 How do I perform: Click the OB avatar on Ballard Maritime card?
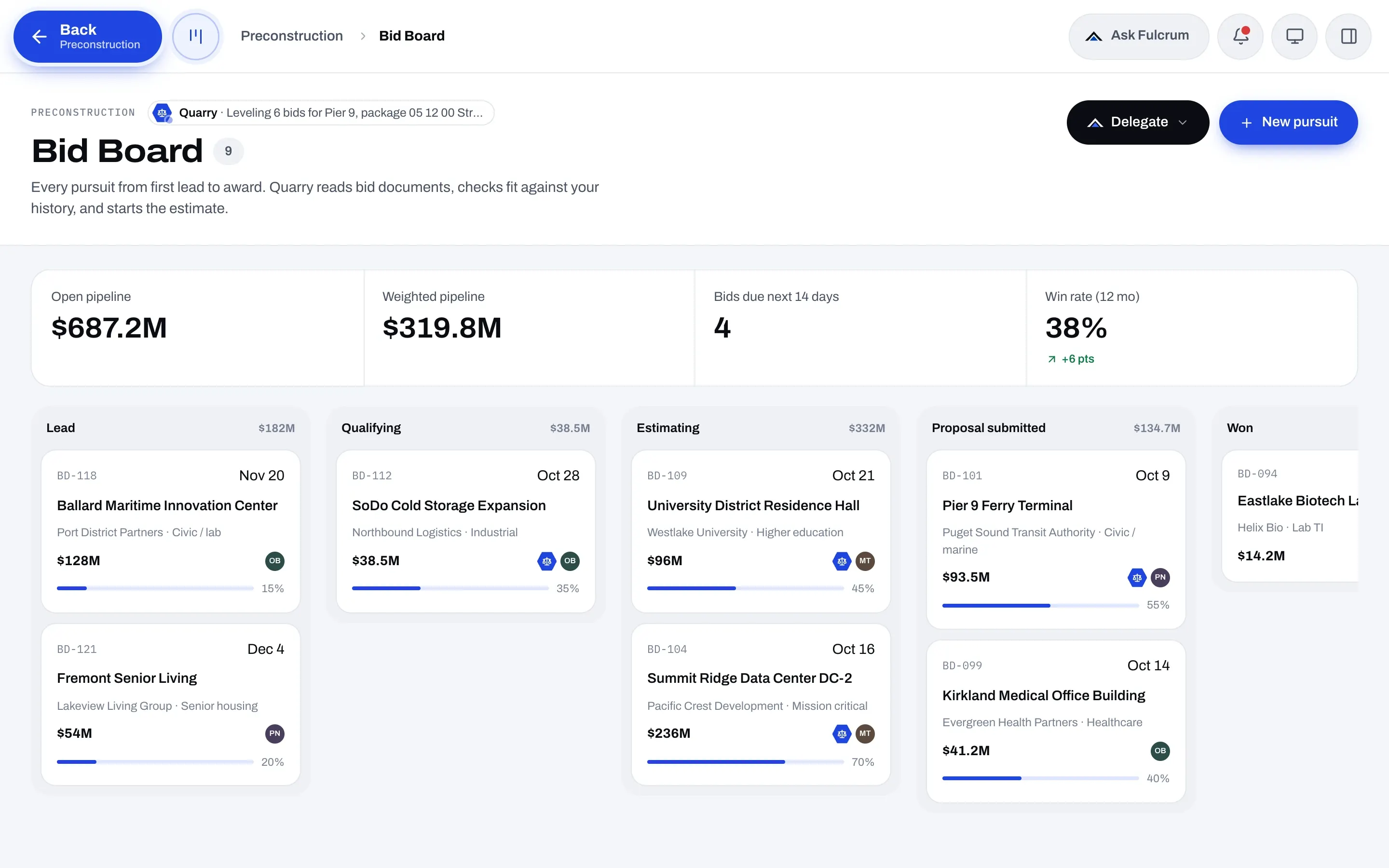coord(275,561)
